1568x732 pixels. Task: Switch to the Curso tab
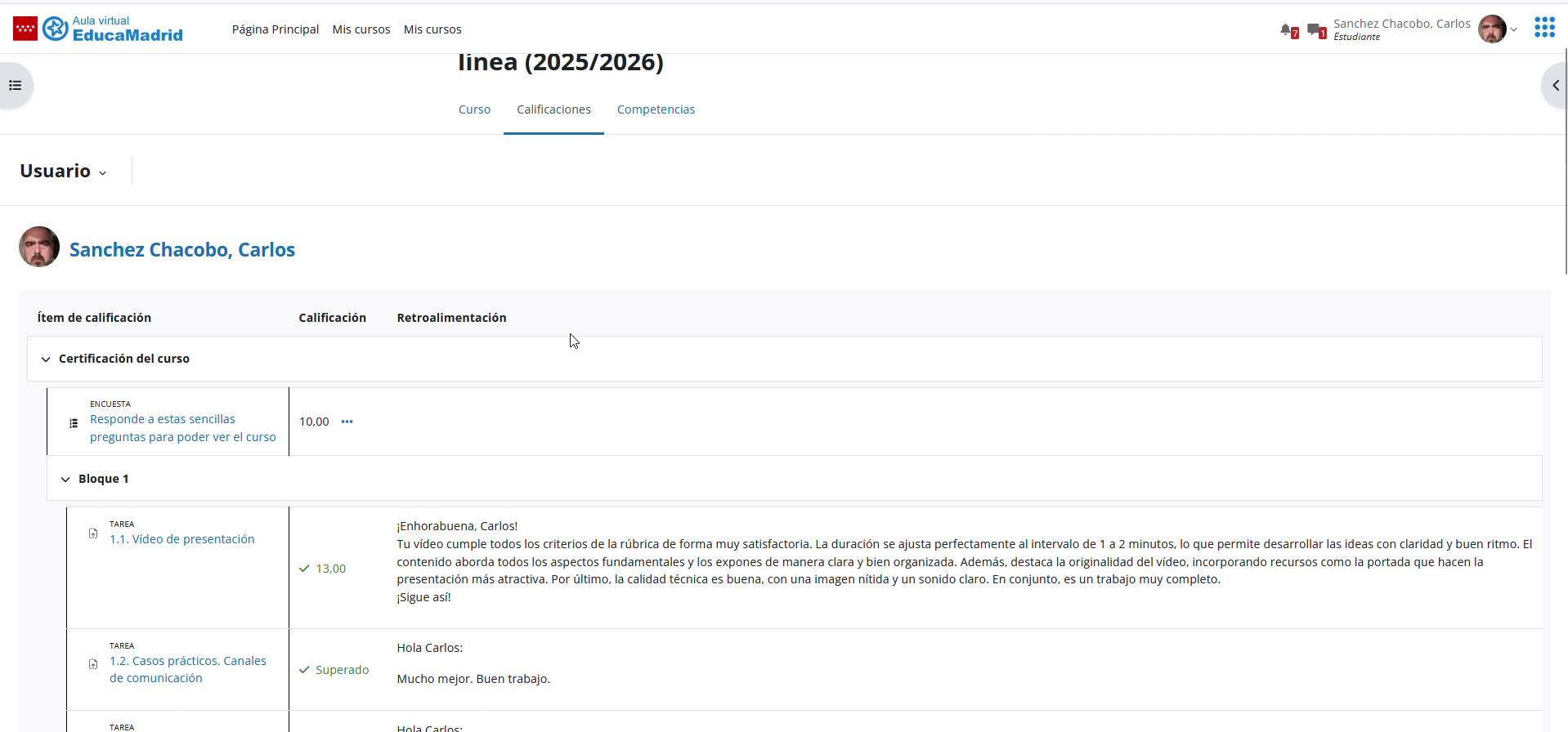[x=474, y=109]
